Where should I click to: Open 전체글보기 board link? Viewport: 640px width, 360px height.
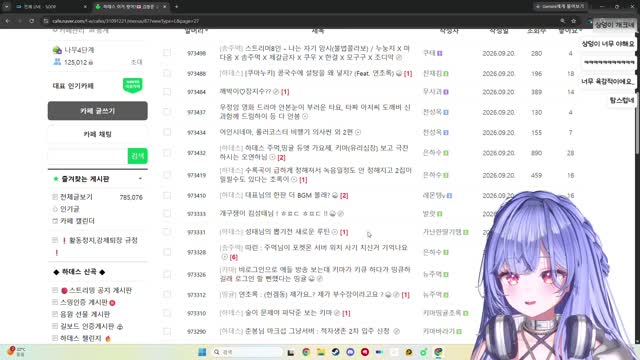(x=76, y=197)
